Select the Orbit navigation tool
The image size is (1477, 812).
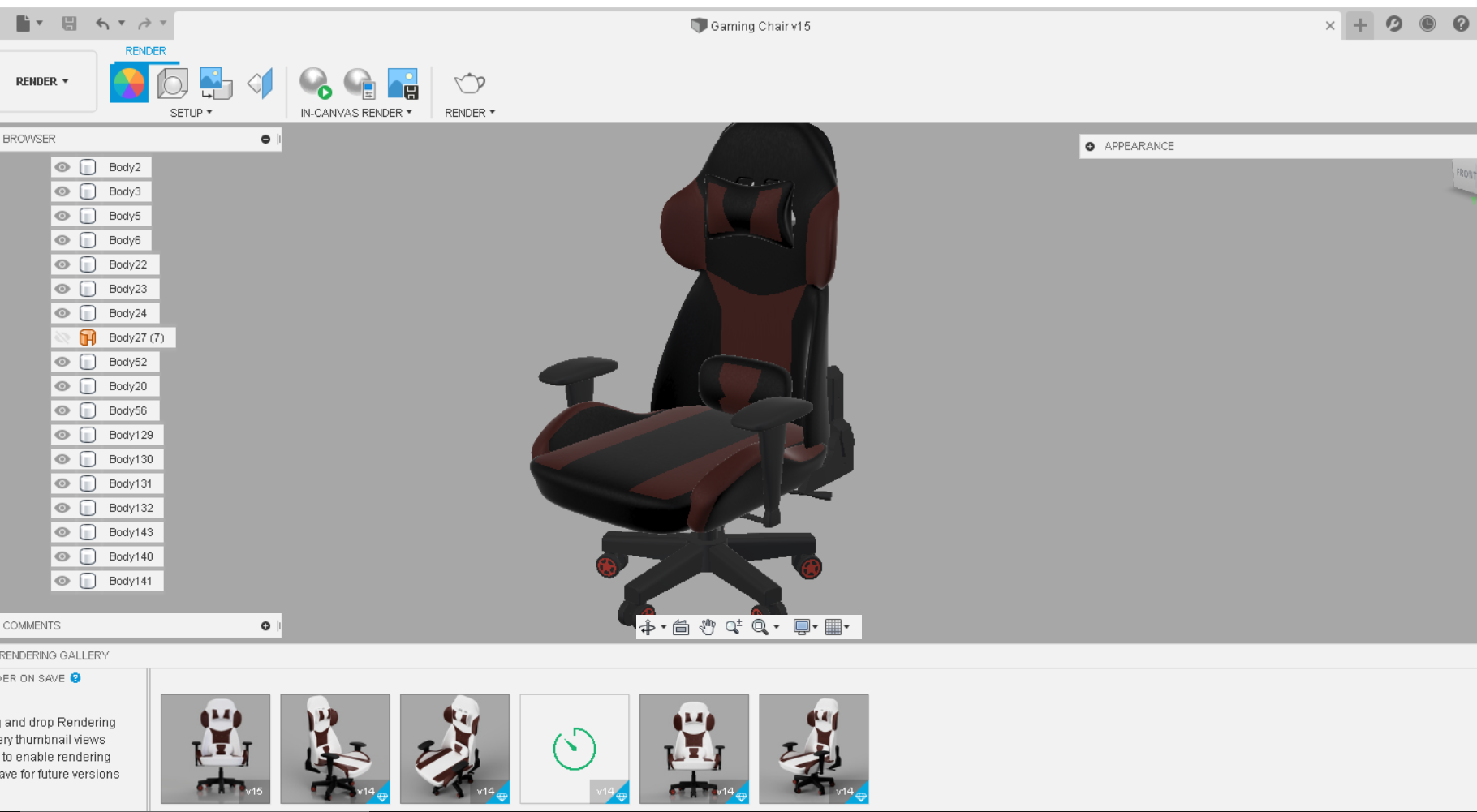pos(648,627)
